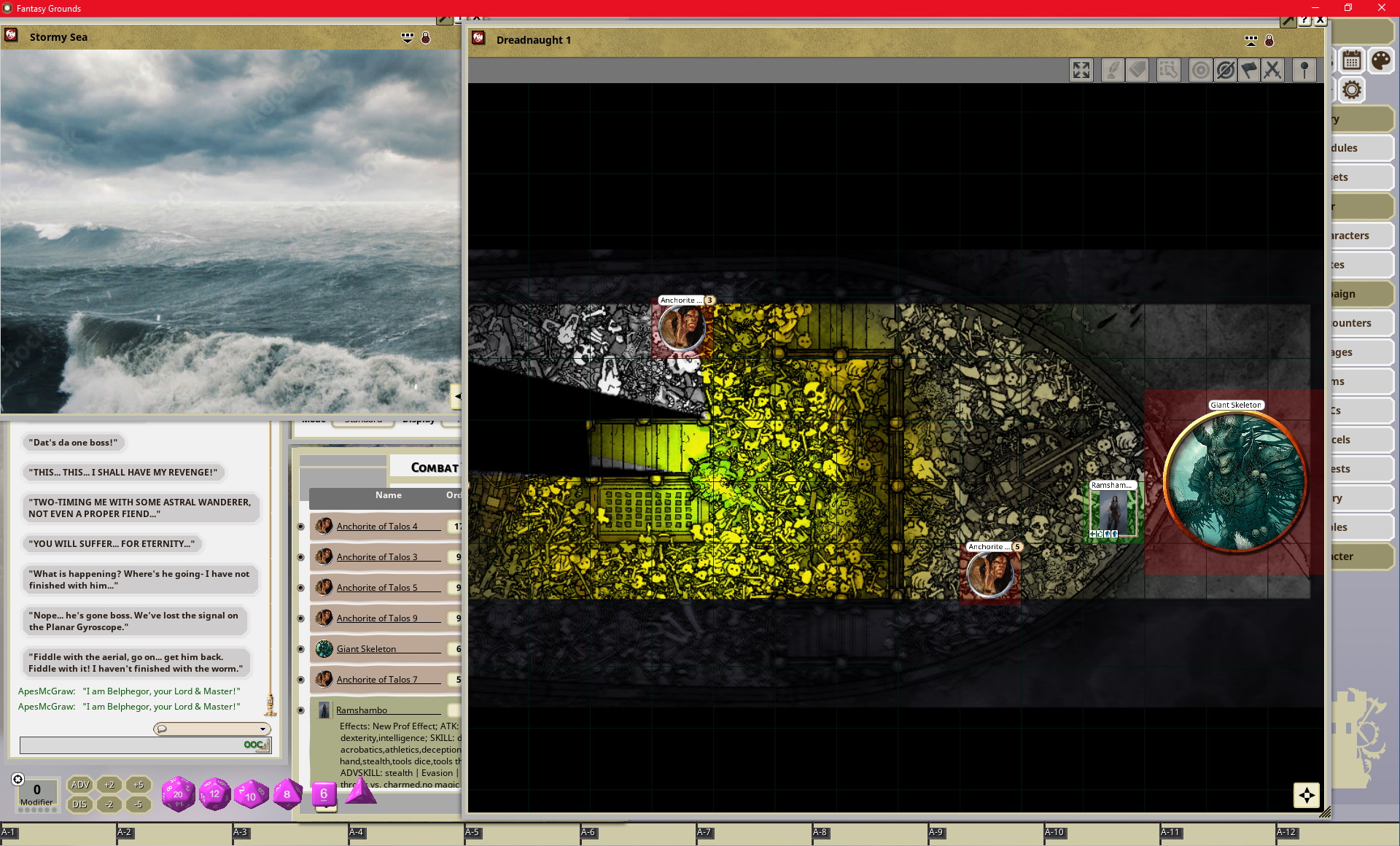
Task: Click the d10 die
Action: coord(251,795)
